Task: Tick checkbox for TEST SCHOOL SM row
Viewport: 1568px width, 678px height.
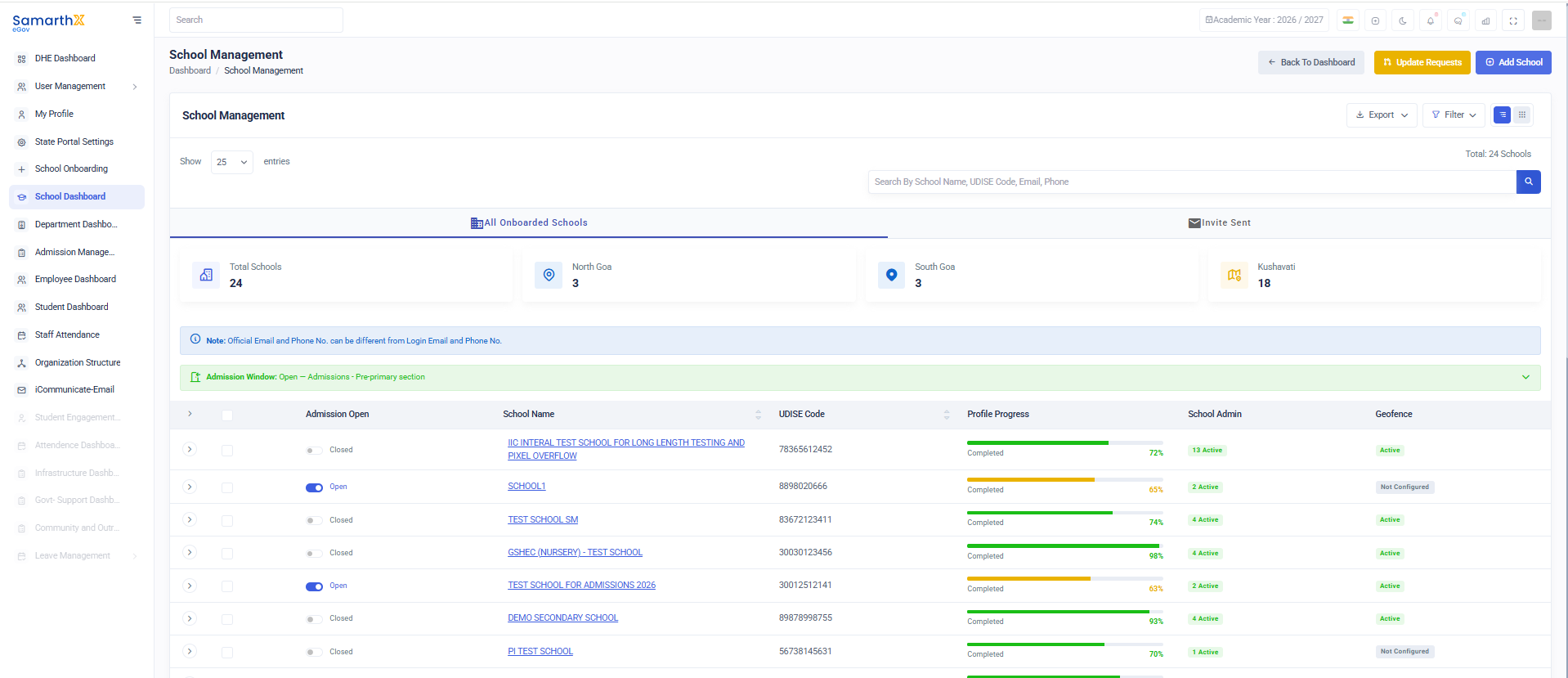Action: pos(227,521)
